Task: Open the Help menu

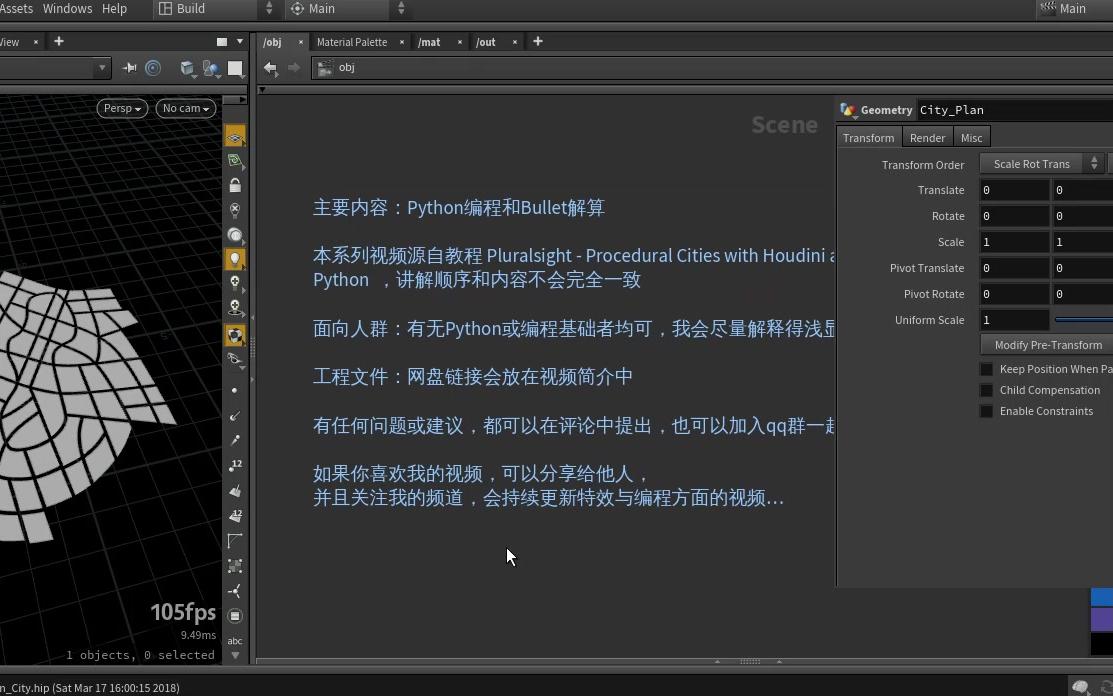Action: (x=114, y=9)
